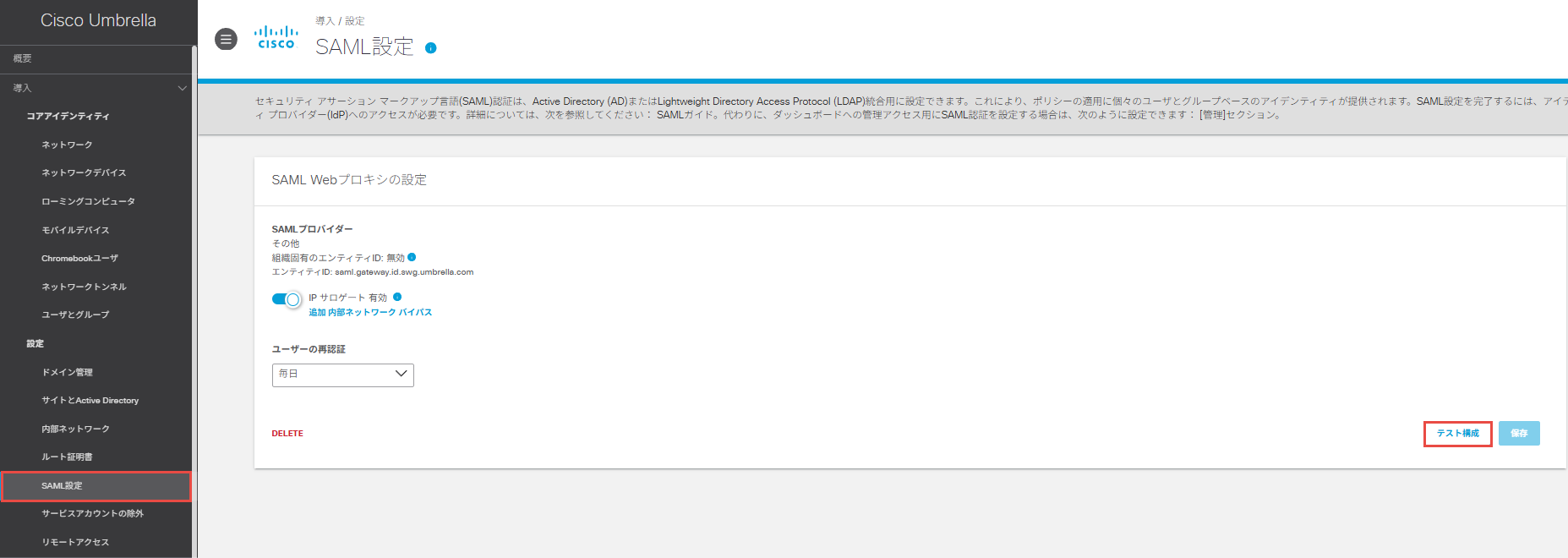Open ドメイン管理 settings
The width and height of the screenshot is (1568, 558).
[x=67, y=372]
